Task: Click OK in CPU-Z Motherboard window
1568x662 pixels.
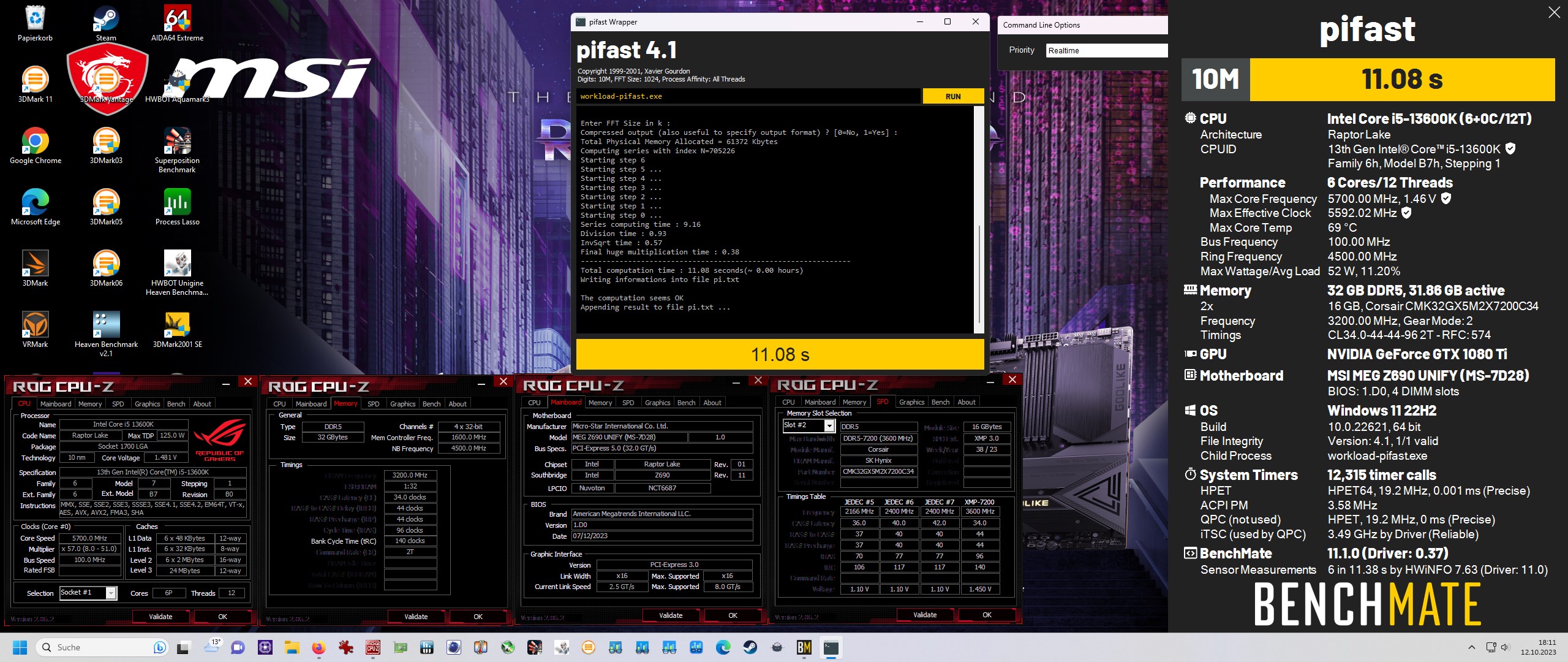Action: [x=733, y=615]
